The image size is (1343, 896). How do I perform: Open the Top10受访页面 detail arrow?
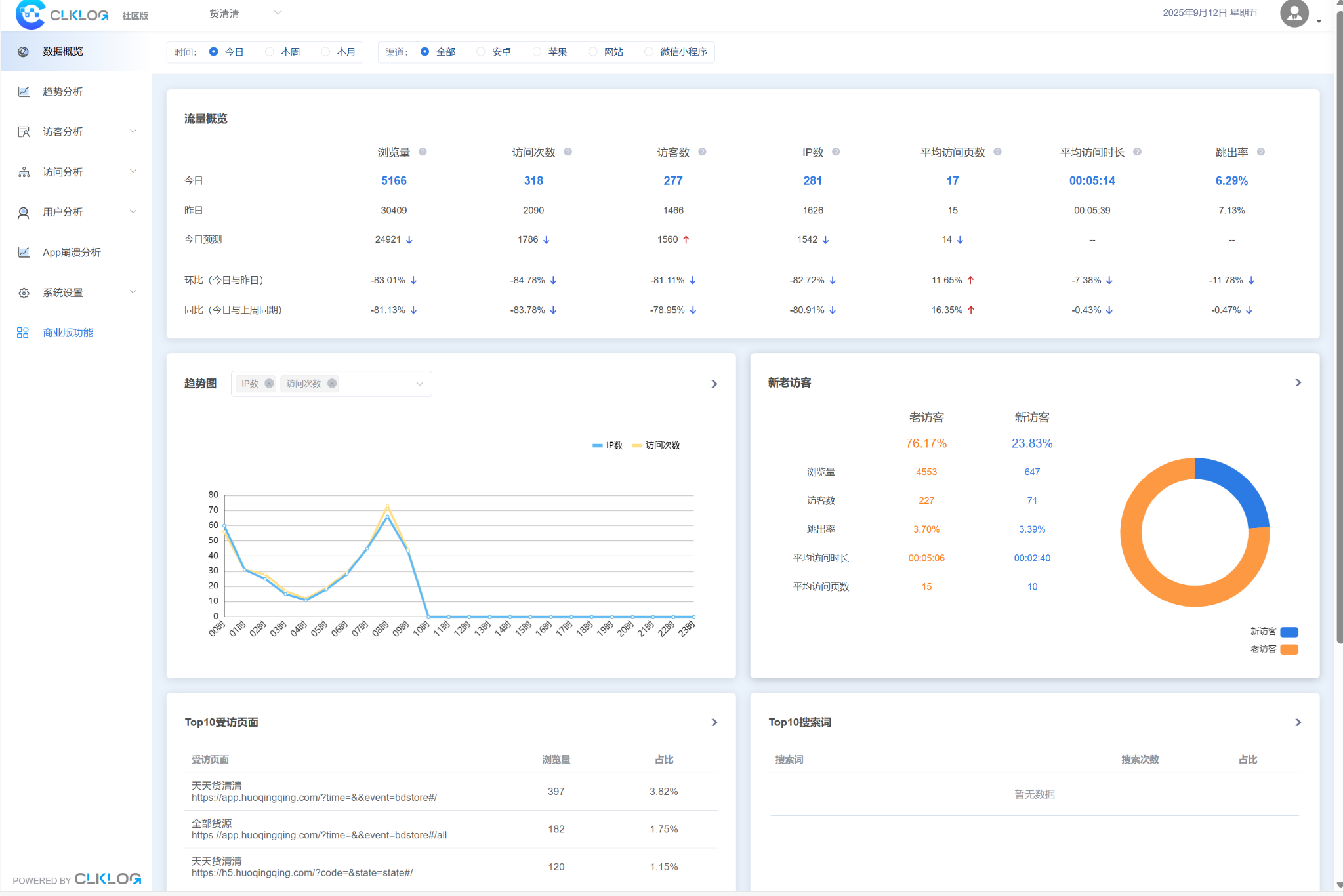pyautogui.click(x=714, y=722)
